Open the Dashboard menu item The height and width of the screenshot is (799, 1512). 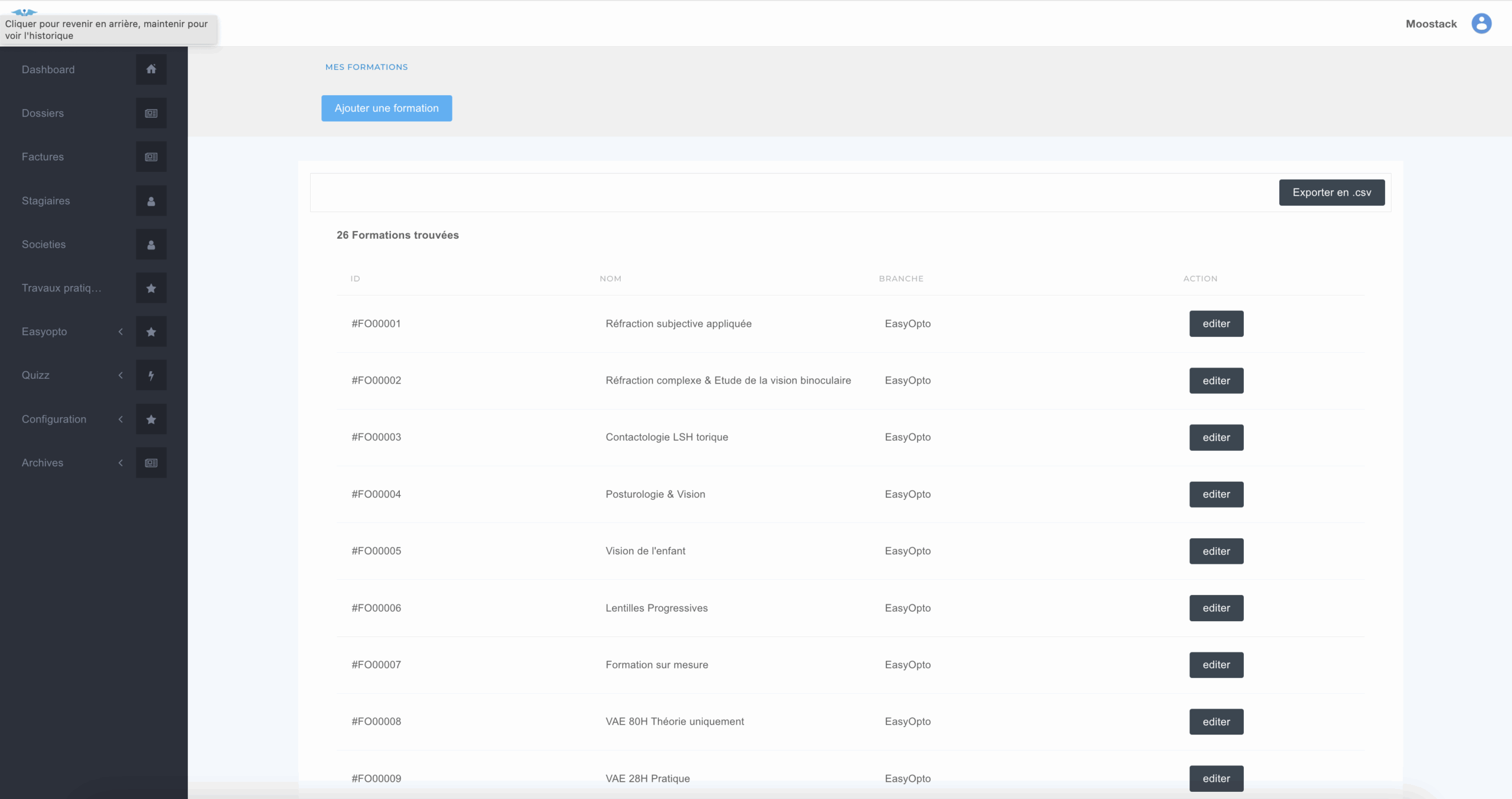[48, 69]
